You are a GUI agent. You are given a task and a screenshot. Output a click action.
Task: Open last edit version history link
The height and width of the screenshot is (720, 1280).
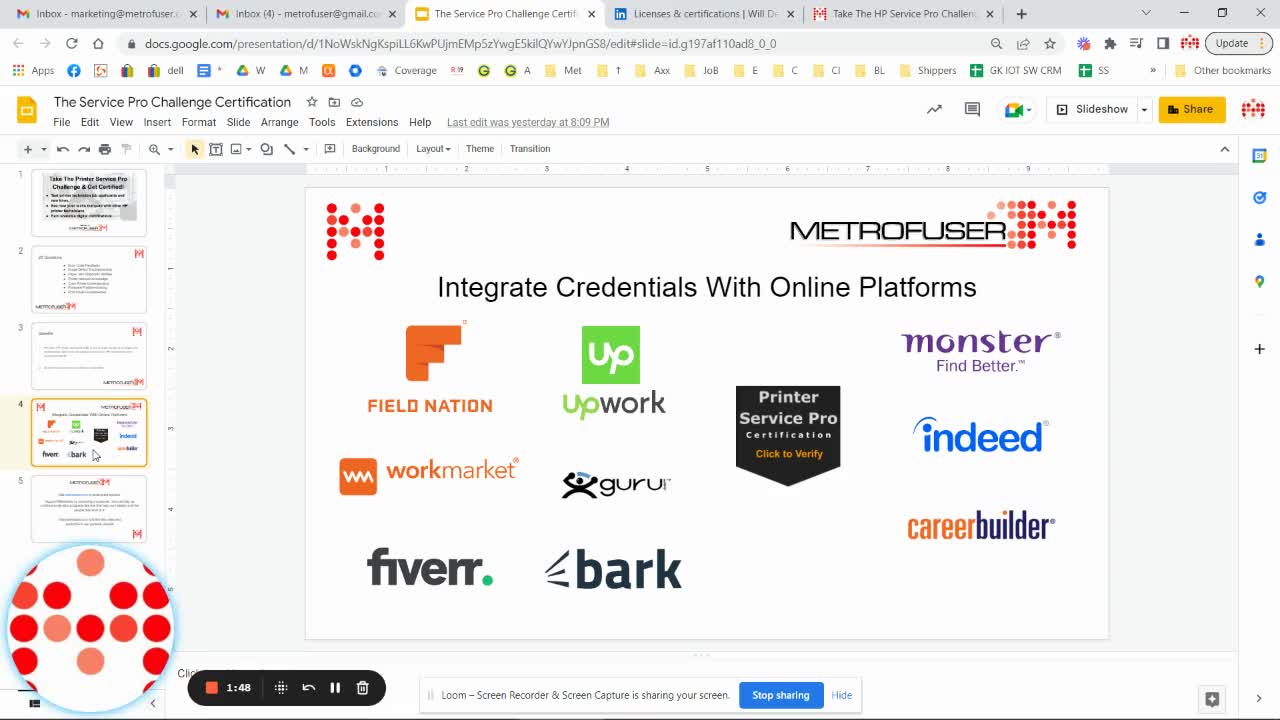tap(528, 122)
